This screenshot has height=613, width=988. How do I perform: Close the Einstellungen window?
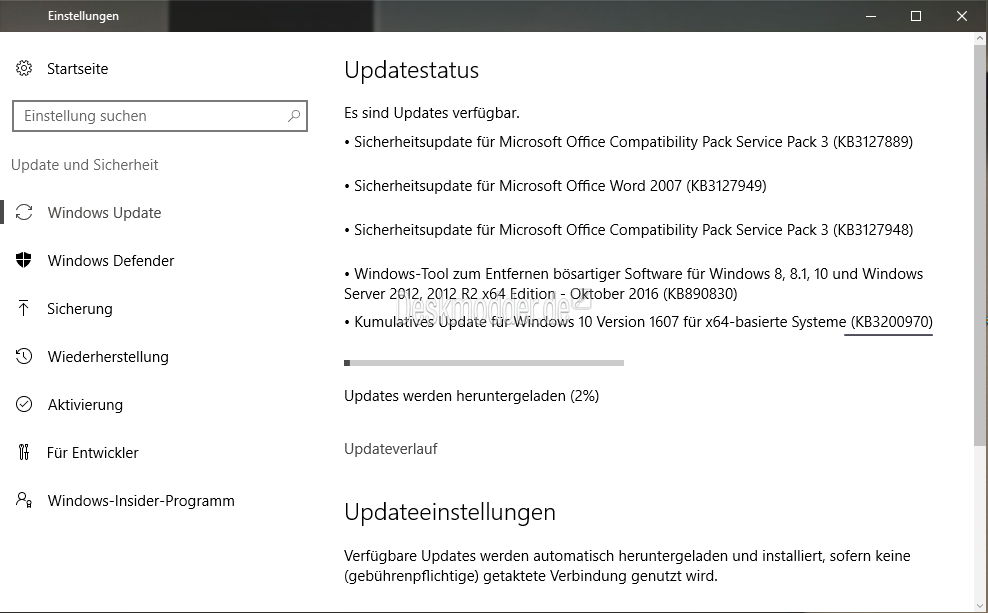(x=962, y=16)
